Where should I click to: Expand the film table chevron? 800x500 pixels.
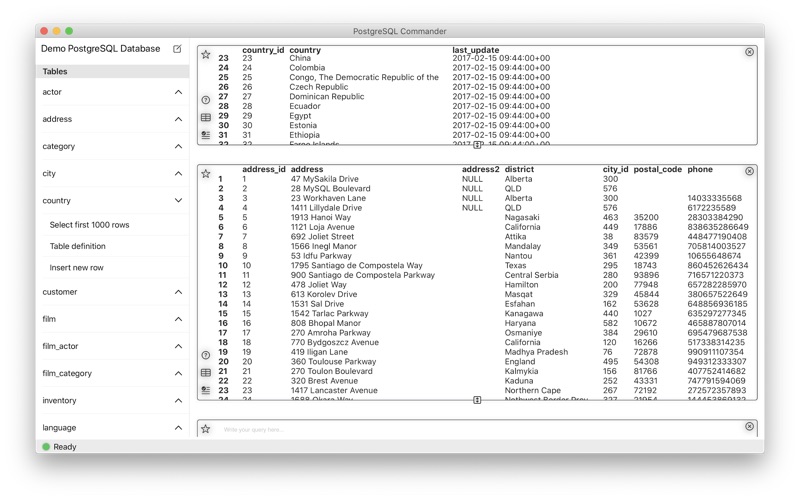178,319
